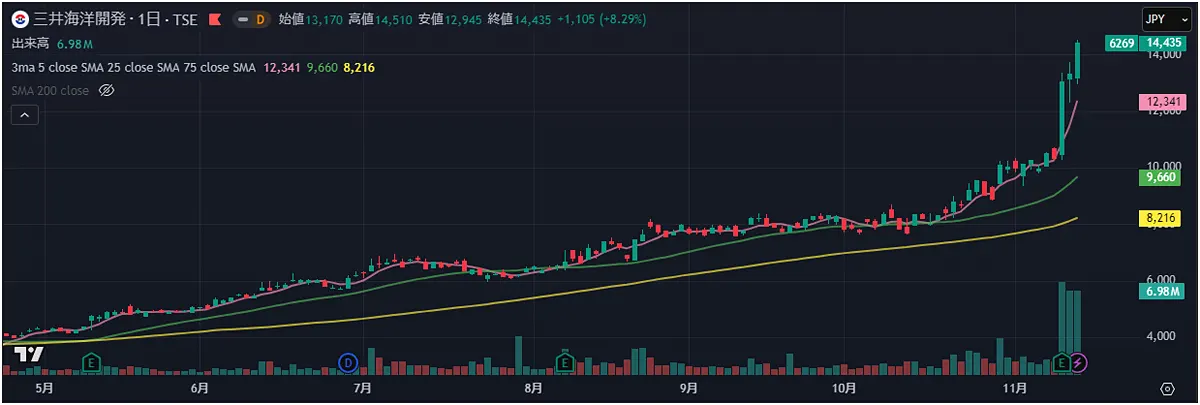
Task: Click the 出来高 volume indicator label
Action: coord(31,44)
